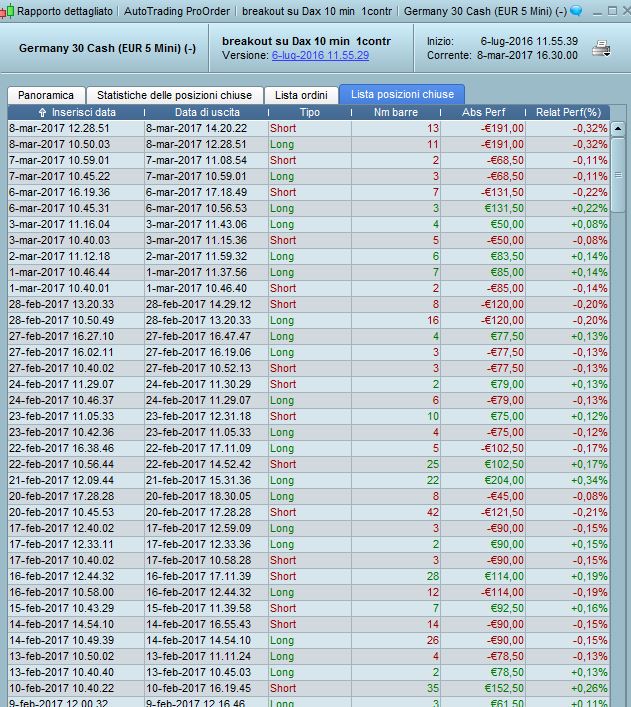Click bar count 26 in 14-feb-2017 10.49.39 row
The height and width of the screenshot is (707, 631).
pyautogui.click(x=433, y=641)
